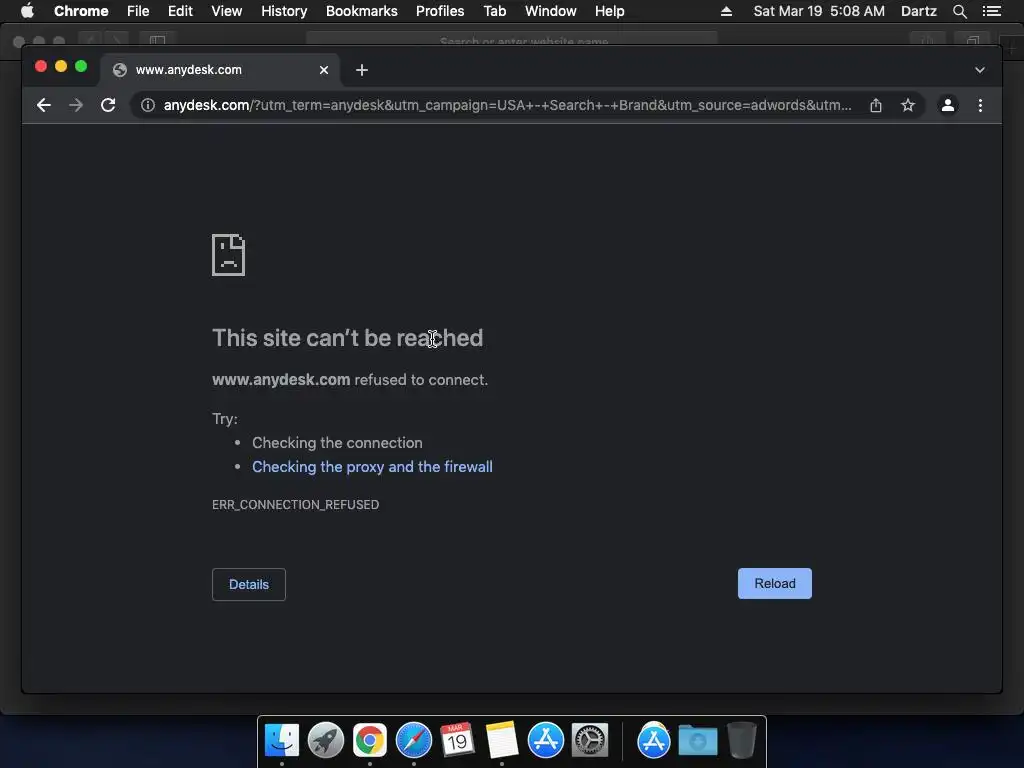Minimize Chrome with the yellow button

[x=61, y=66]
